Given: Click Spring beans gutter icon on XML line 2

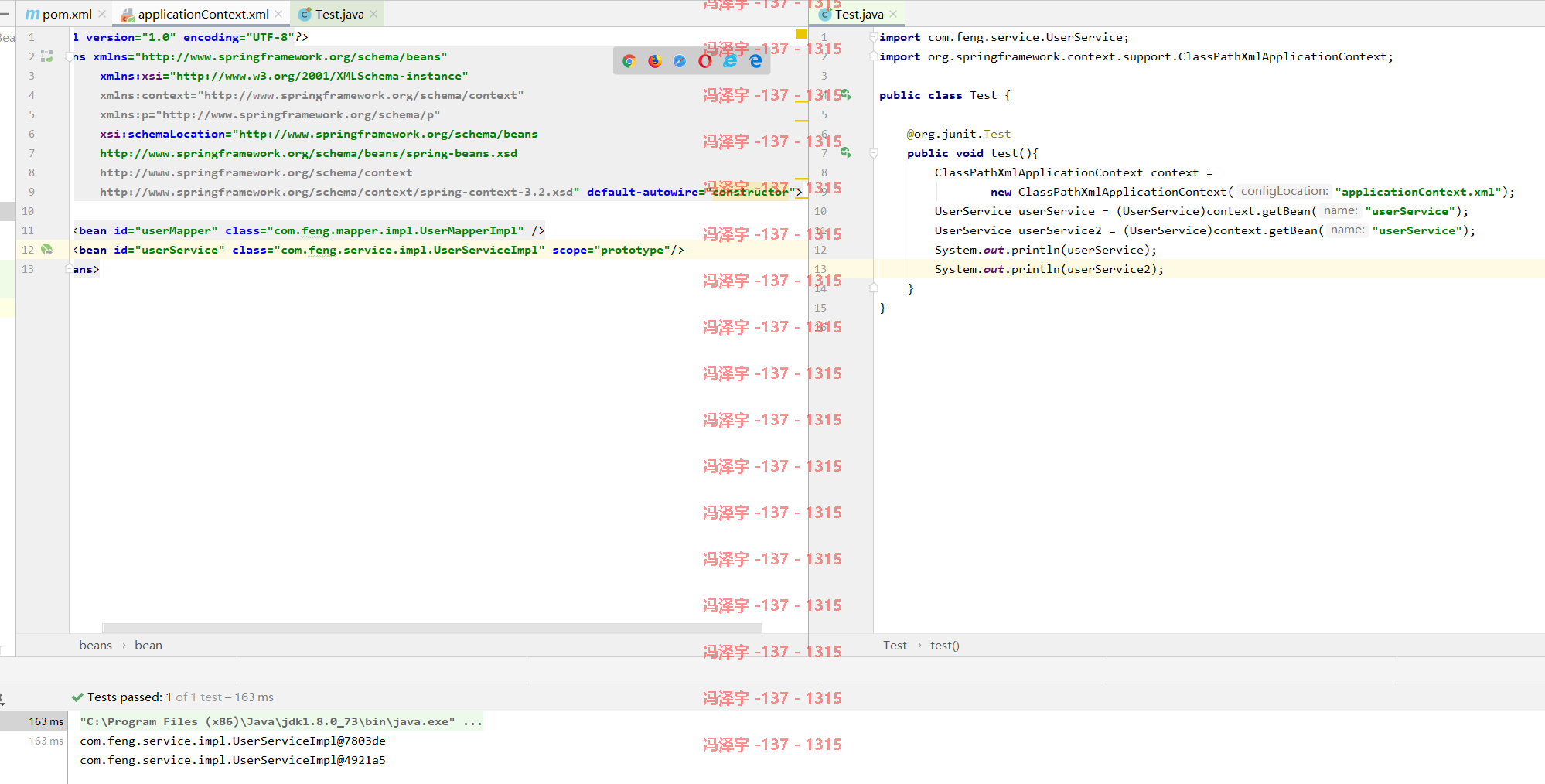Looking at the screenshot, I should click(x=47, y=56).
